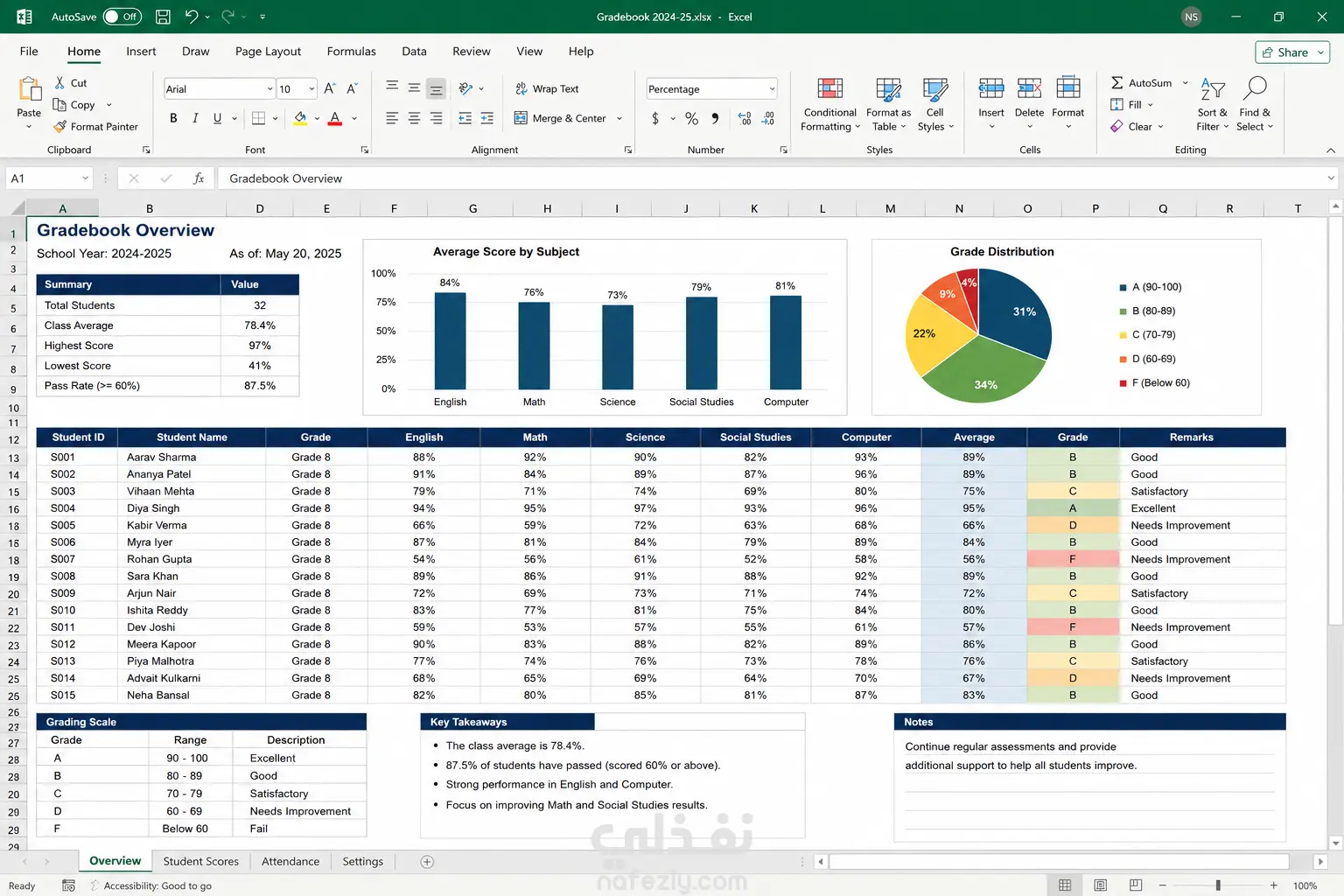Apply Comma Style format

click(715, 118)
